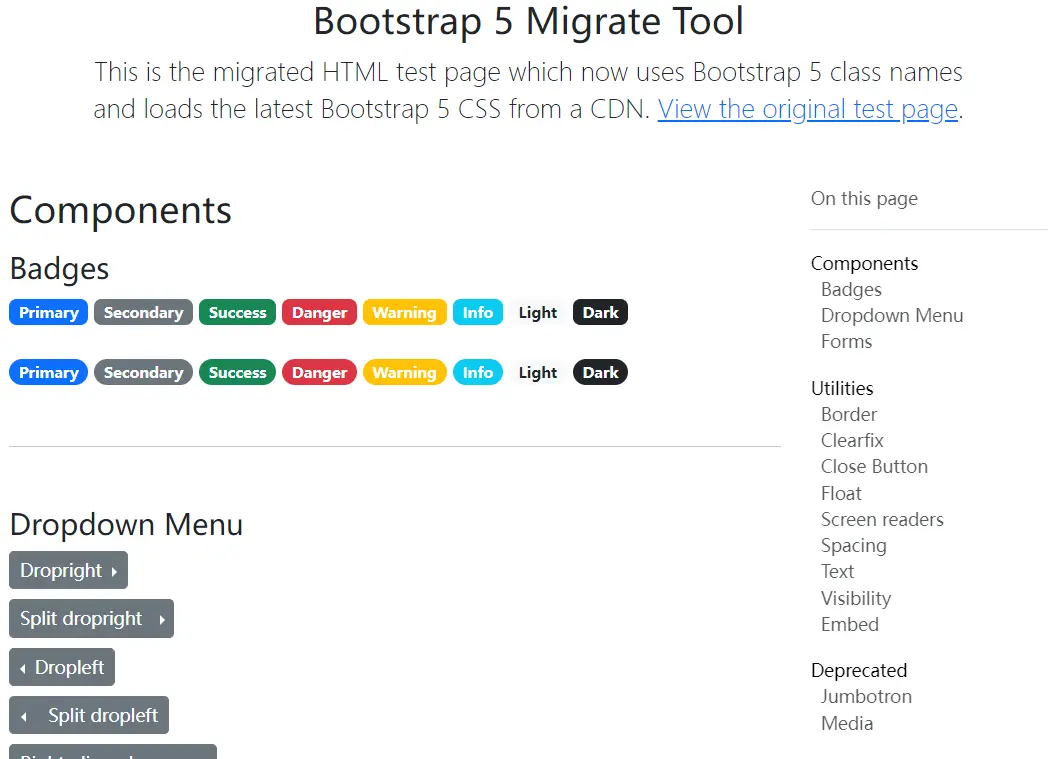The height and width of the screenshot is (759, 1059).
Task: Click the pill-shaped blue Primary badge
Action: click(49, 372)
